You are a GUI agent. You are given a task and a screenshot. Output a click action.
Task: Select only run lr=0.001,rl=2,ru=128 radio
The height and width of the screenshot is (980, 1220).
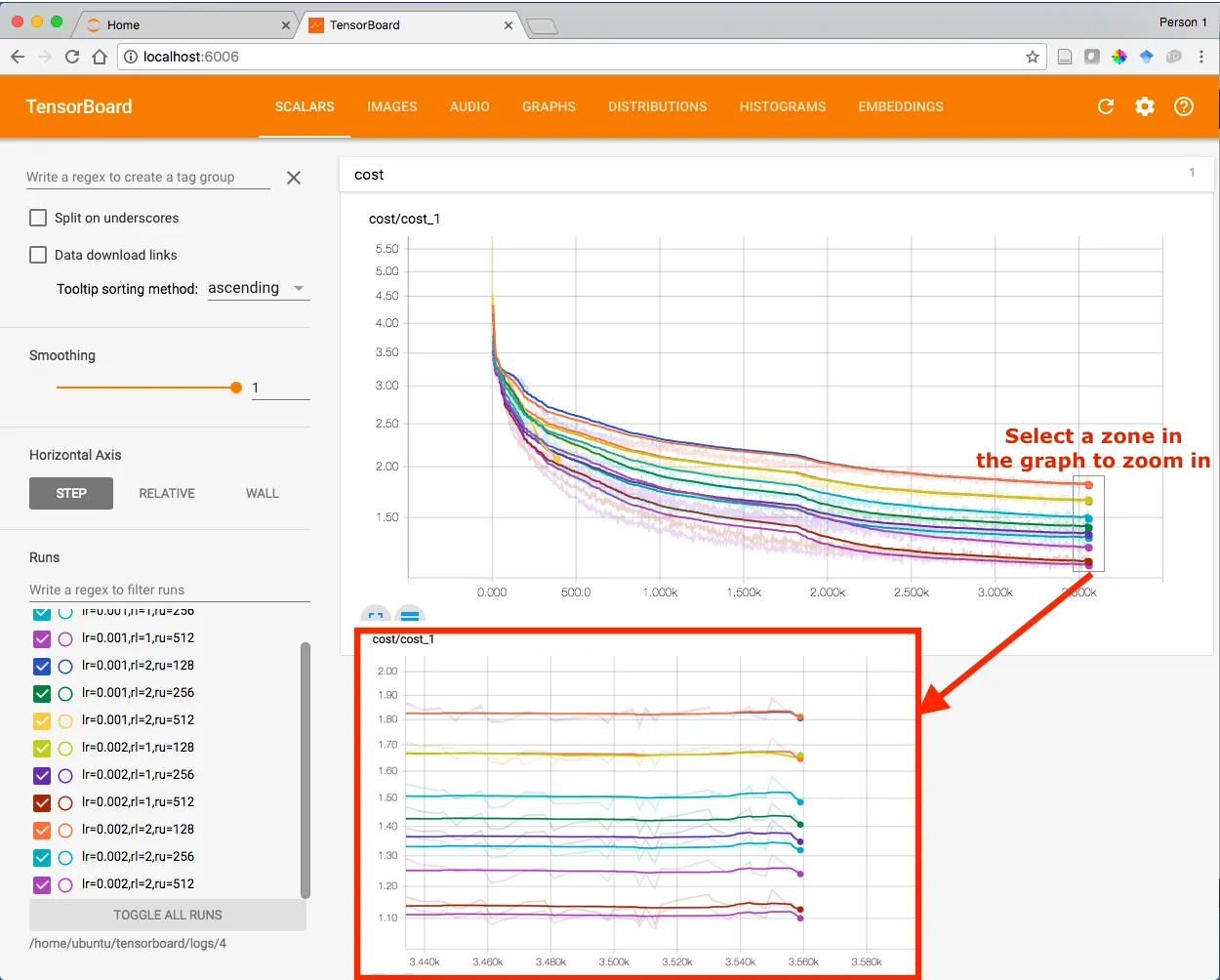tap(65, 666)
